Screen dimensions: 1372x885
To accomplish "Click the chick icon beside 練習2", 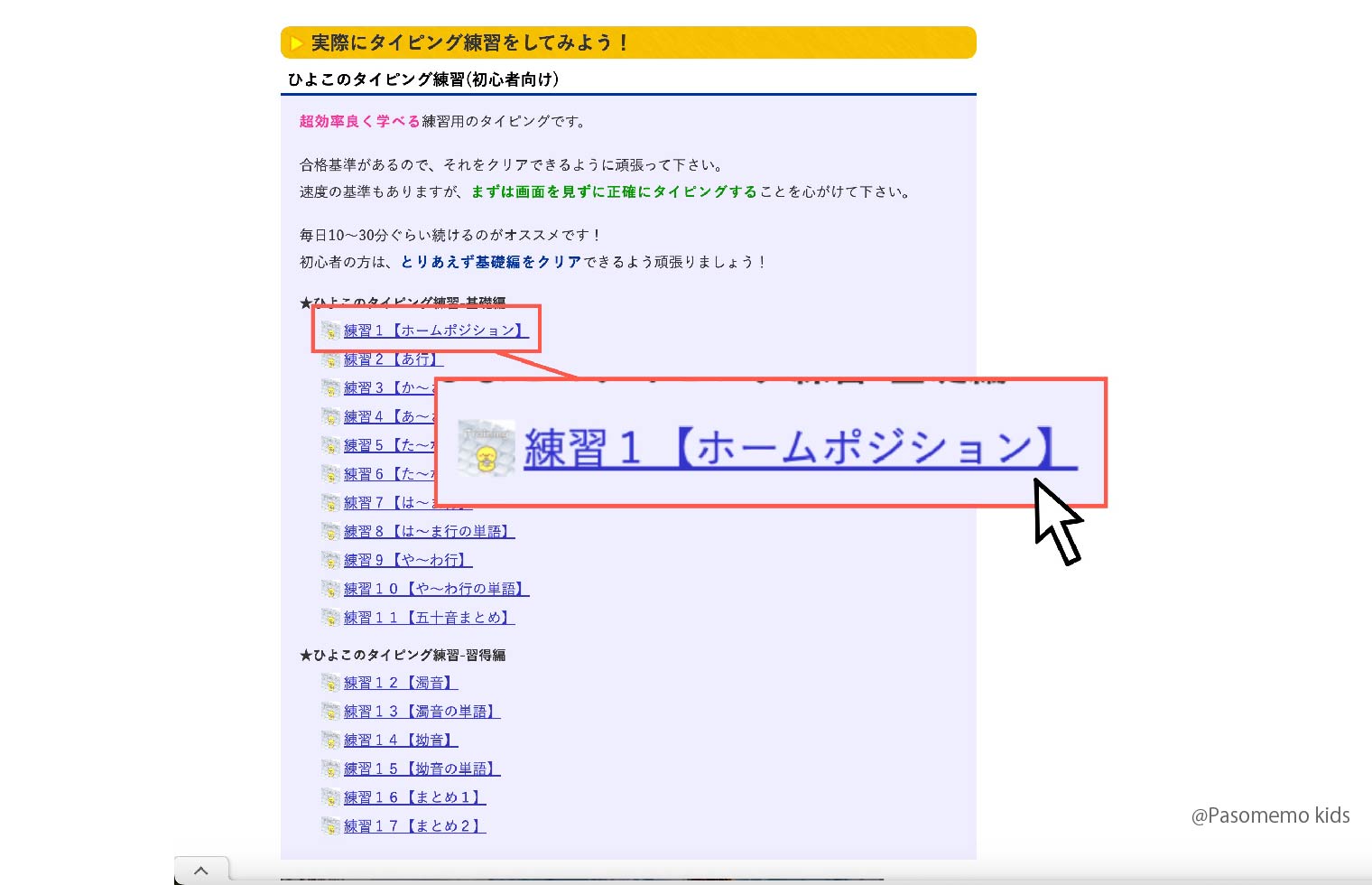I will [331, 359].
